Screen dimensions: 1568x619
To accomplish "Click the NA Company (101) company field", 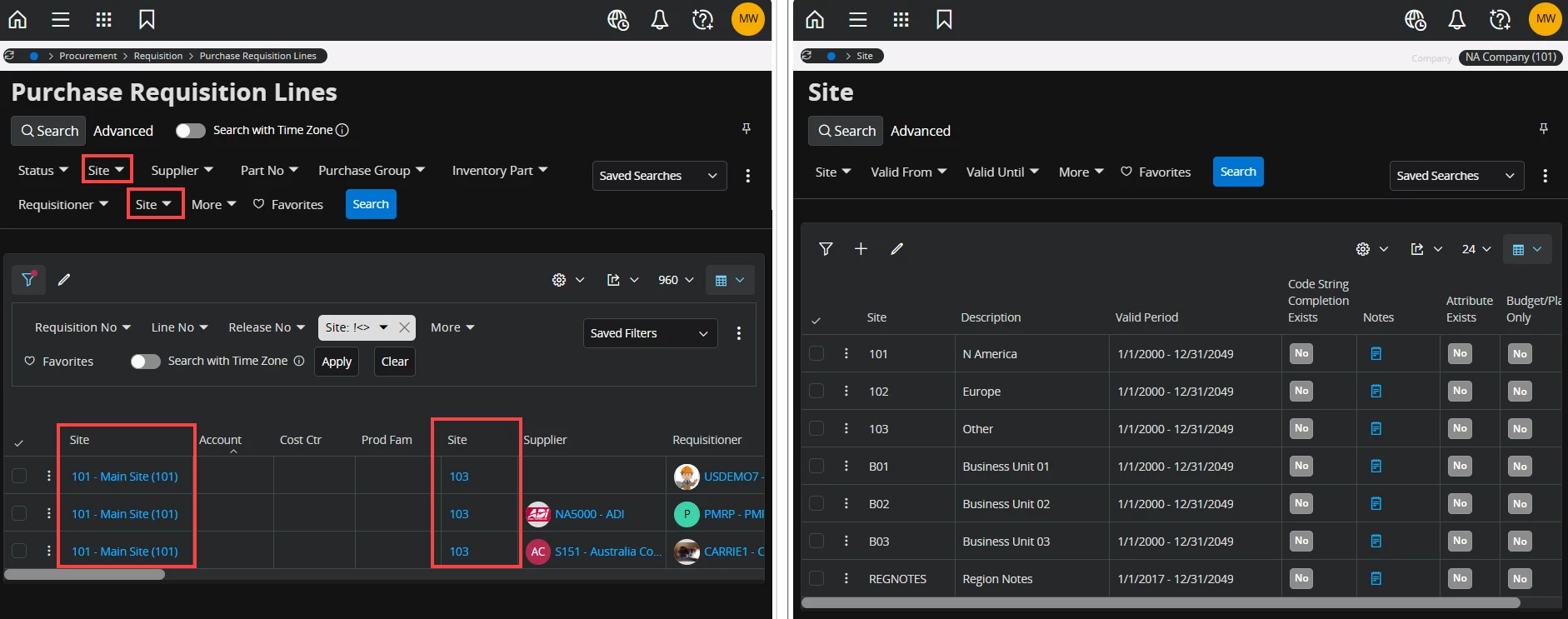I will [x=1511, y=57].
